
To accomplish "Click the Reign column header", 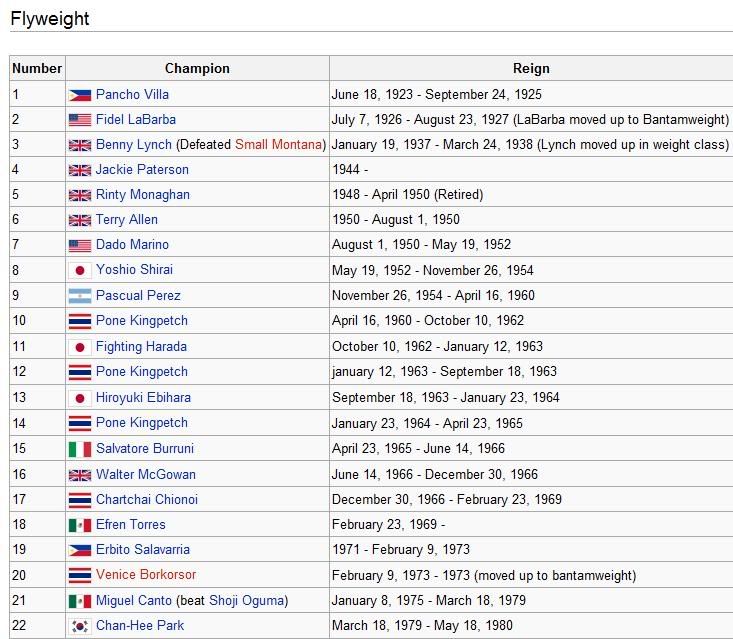I will 531,68.
